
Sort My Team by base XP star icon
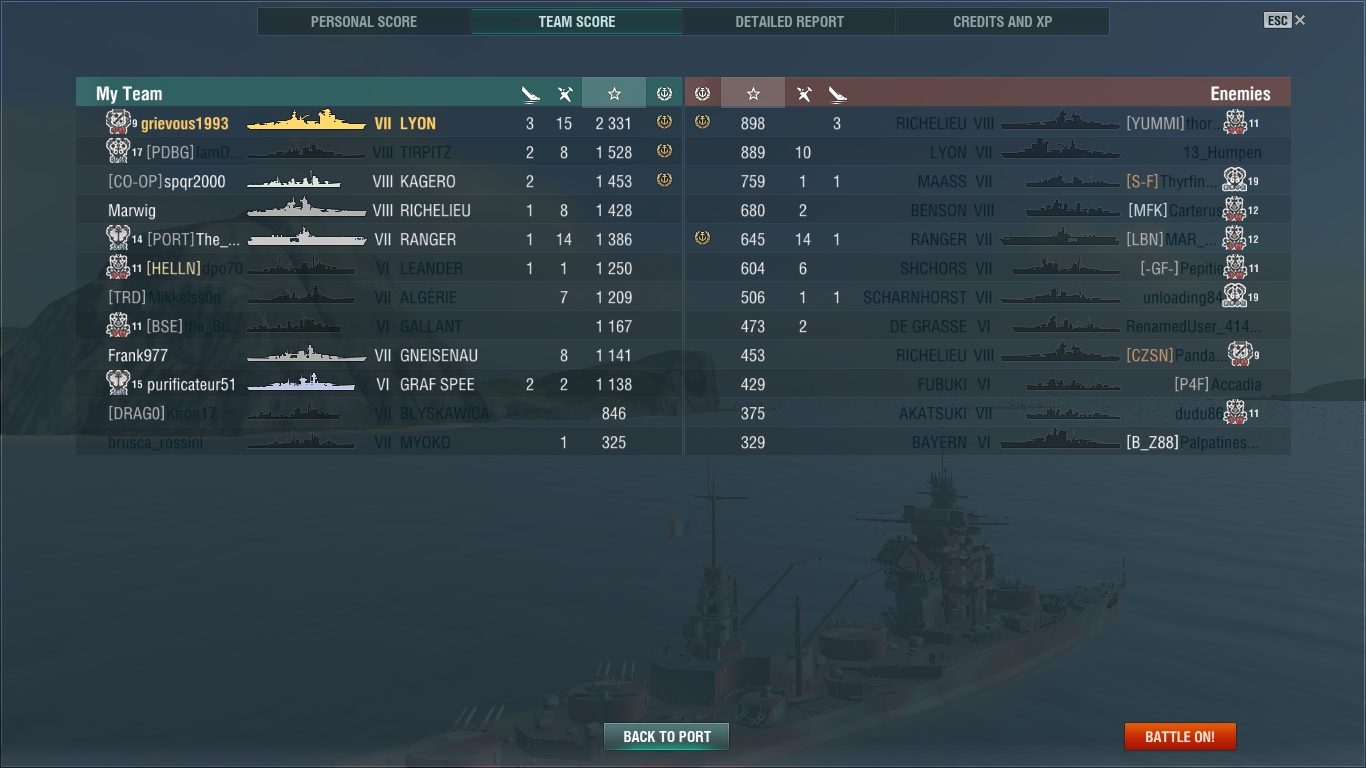coord(614,93)
